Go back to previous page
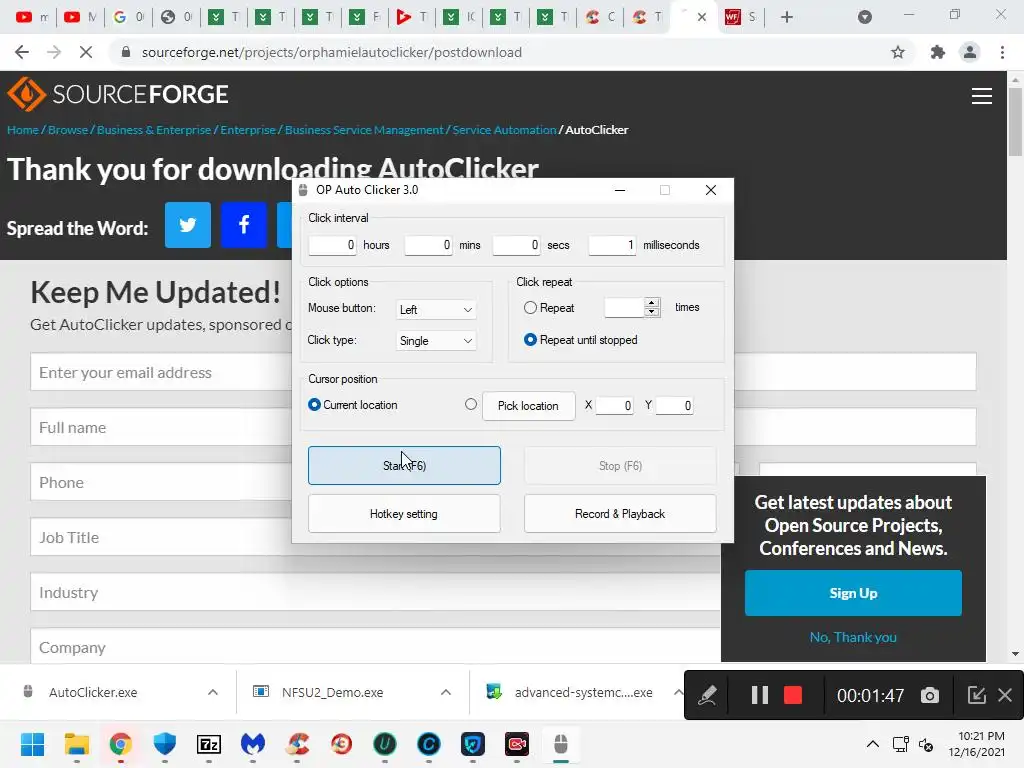Screen dimensions: 1024x768 22,52
